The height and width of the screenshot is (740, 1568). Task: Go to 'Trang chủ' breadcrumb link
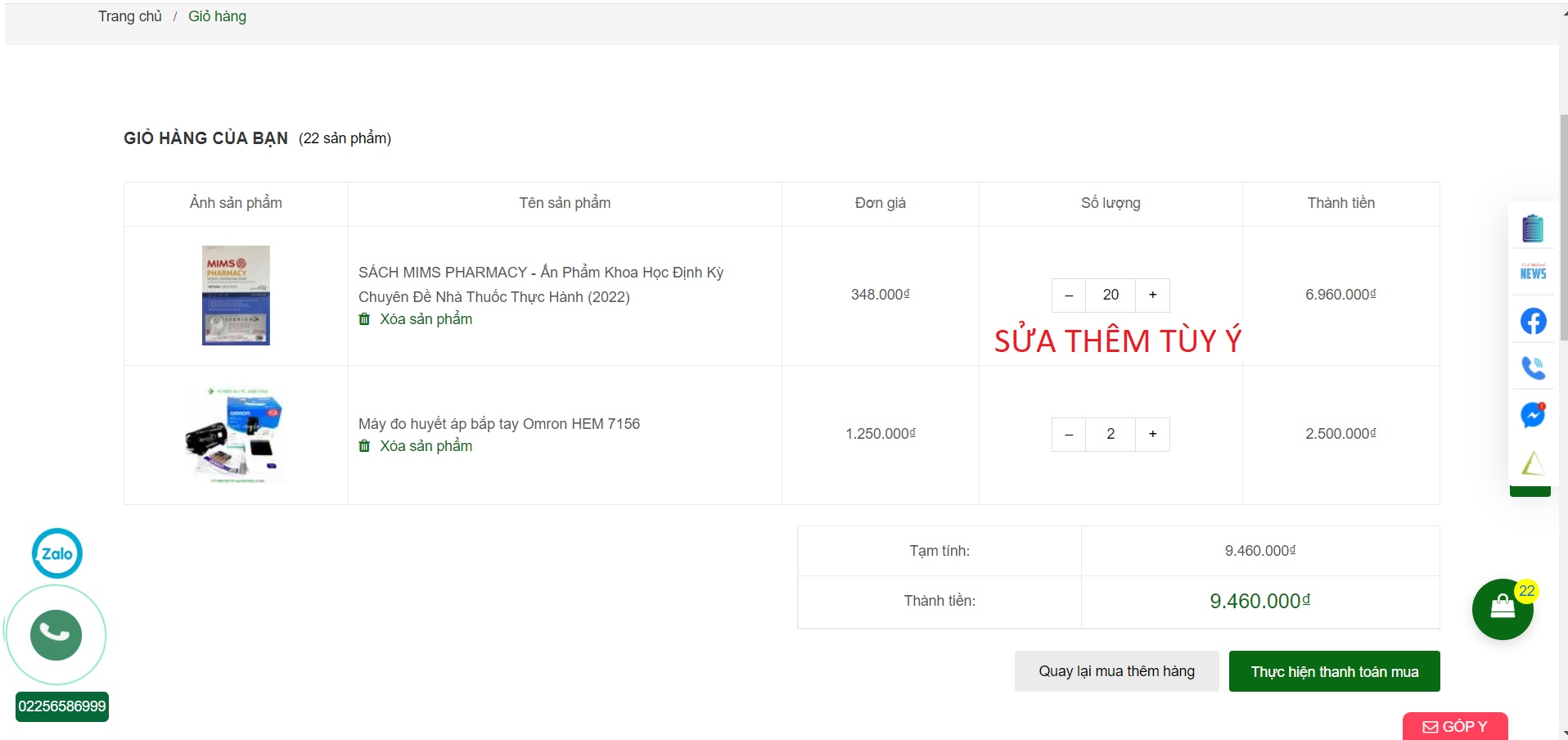click(130, 16)
